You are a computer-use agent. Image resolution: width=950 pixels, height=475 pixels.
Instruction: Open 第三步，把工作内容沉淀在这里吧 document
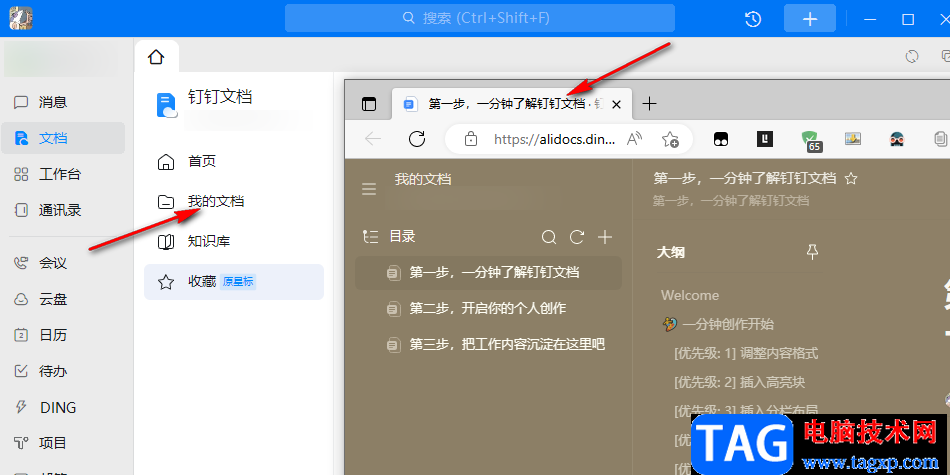488,345
